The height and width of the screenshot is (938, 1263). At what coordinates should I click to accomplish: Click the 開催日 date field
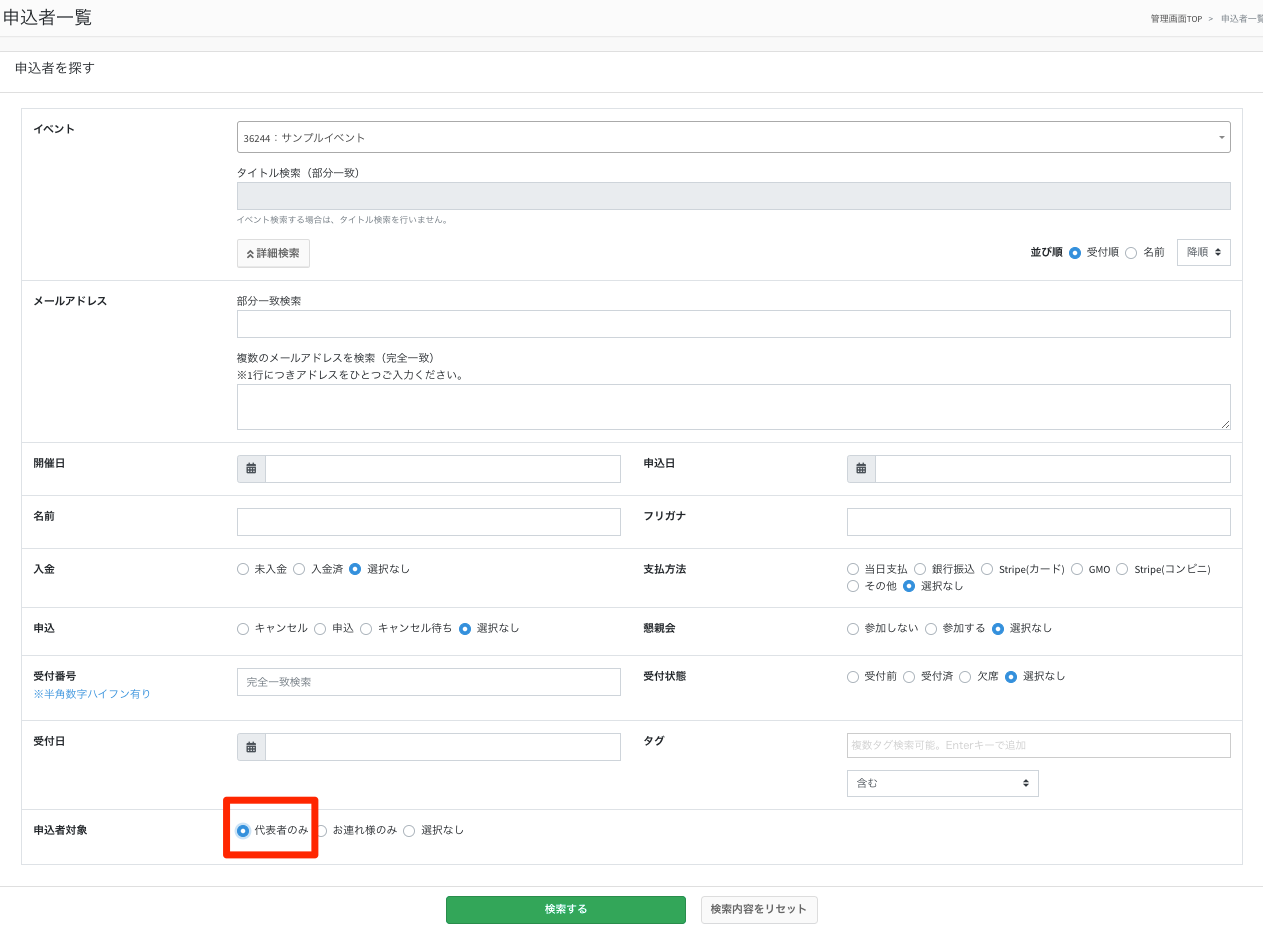tap(443, 469)
